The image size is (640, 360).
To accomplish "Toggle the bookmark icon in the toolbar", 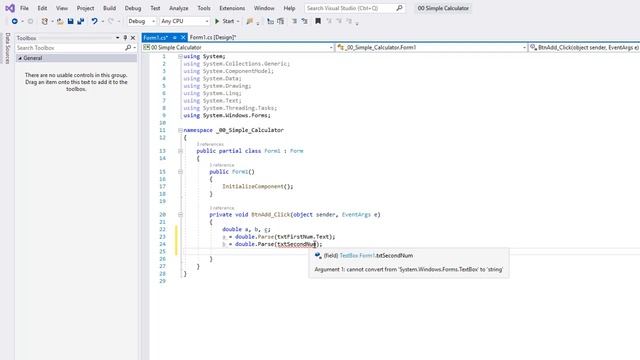I will coord(318,21).
